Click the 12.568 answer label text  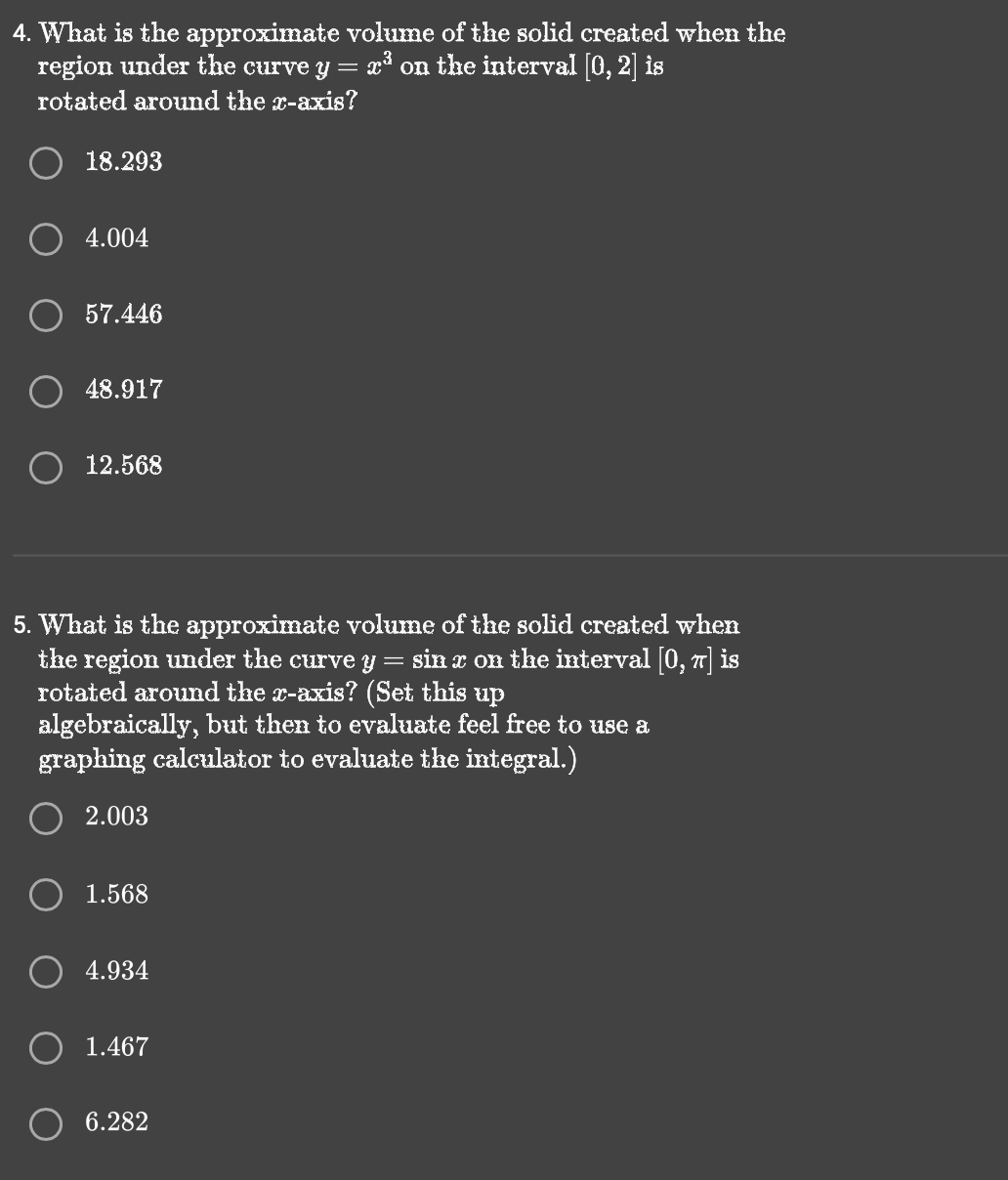124,466
